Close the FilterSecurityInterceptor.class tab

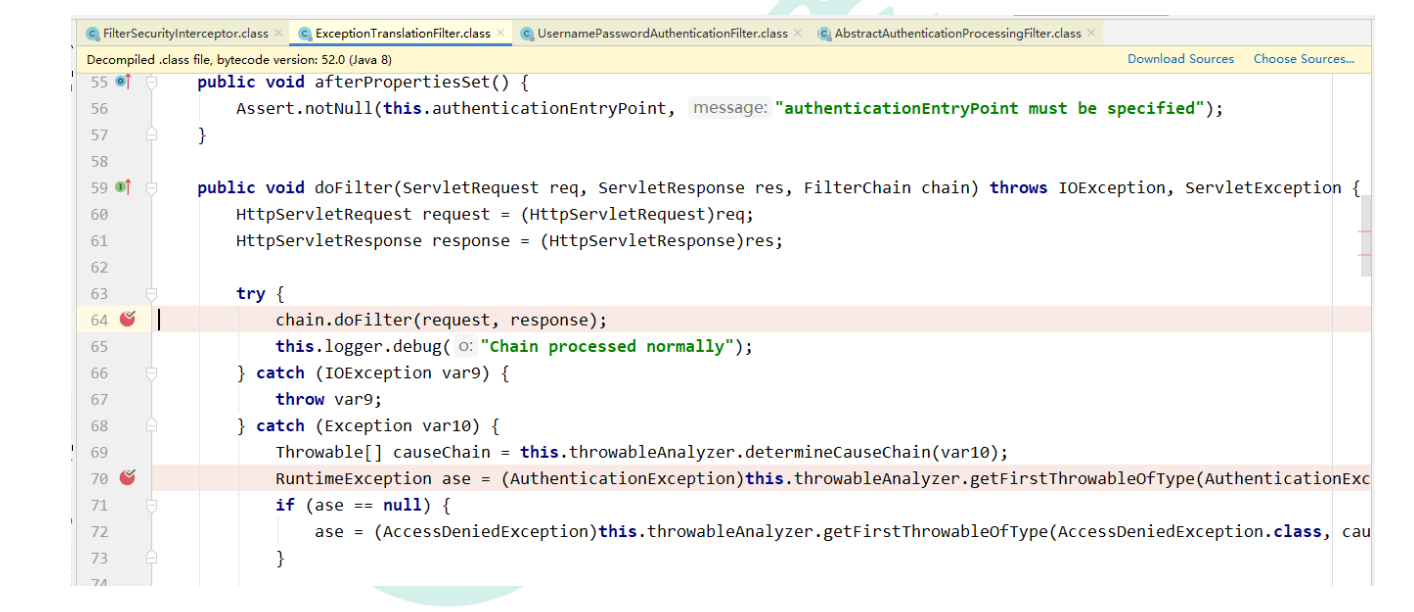[x=278, y=33]
